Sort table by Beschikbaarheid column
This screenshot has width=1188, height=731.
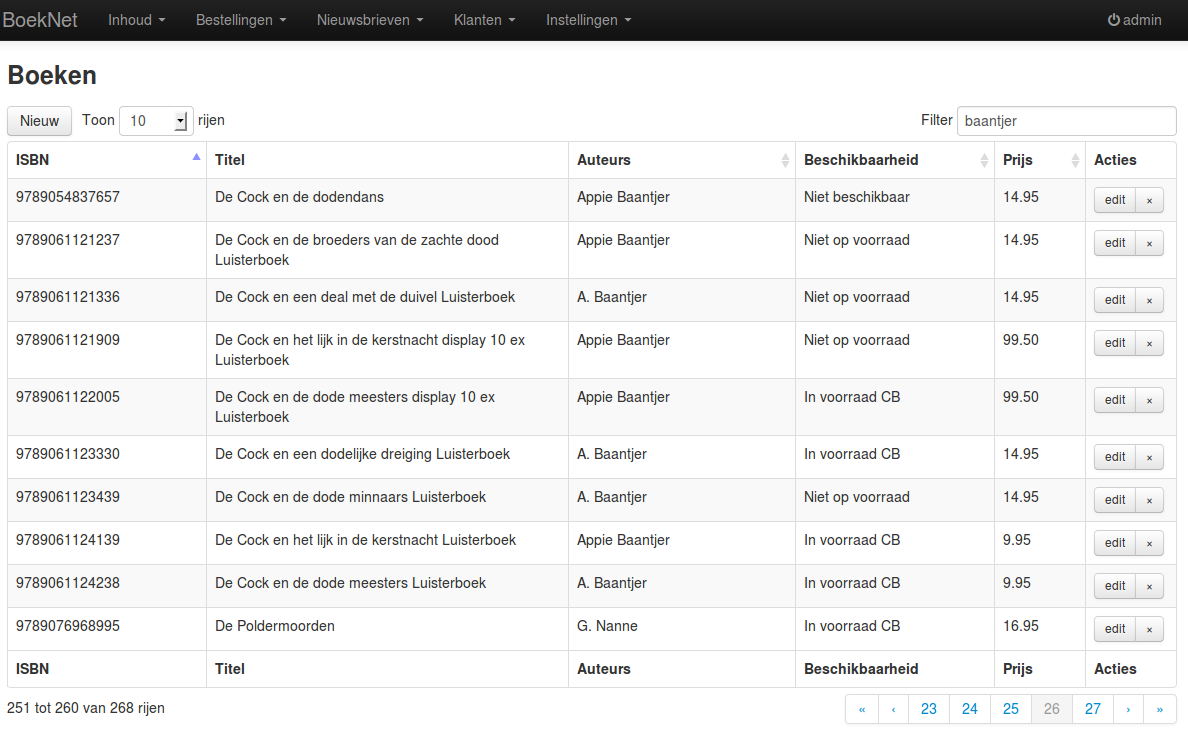coord(895,160)
